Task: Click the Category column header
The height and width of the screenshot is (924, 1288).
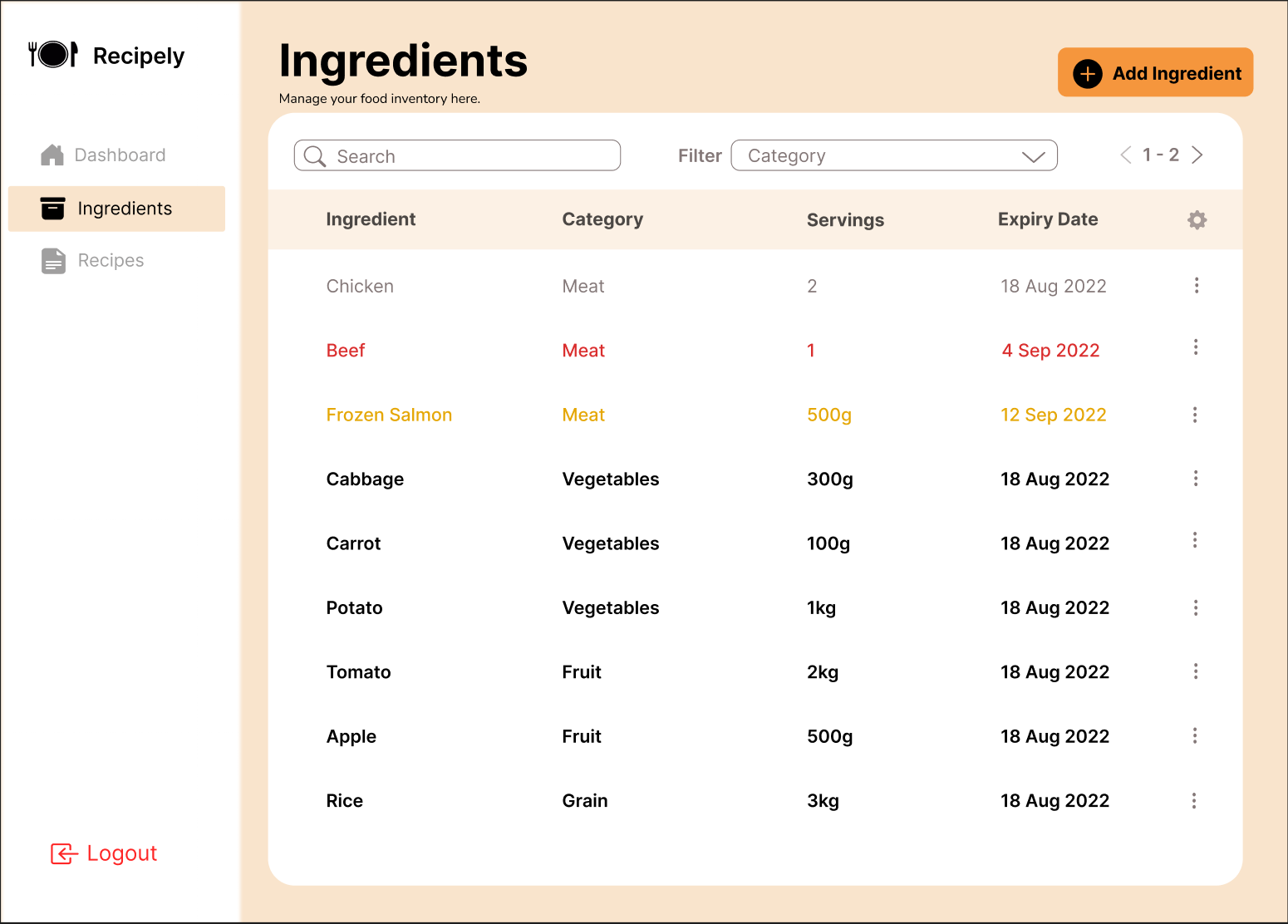Action: pyautogui.click(x=602, y=219)
